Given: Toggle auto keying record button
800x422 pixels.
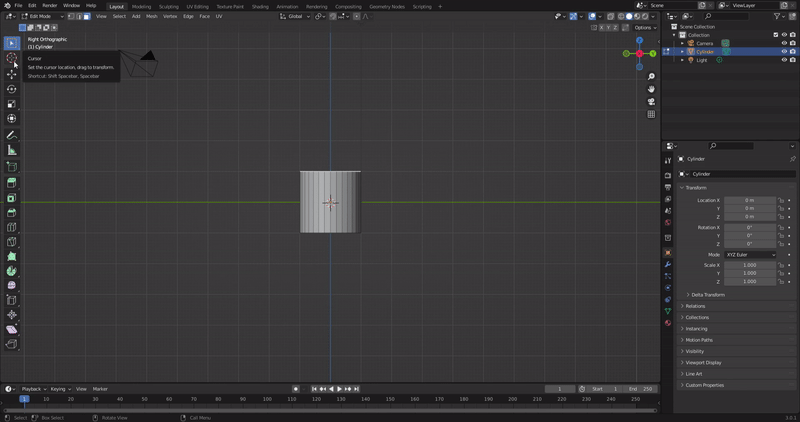Looking at the screenshot, I should (295, 389).
